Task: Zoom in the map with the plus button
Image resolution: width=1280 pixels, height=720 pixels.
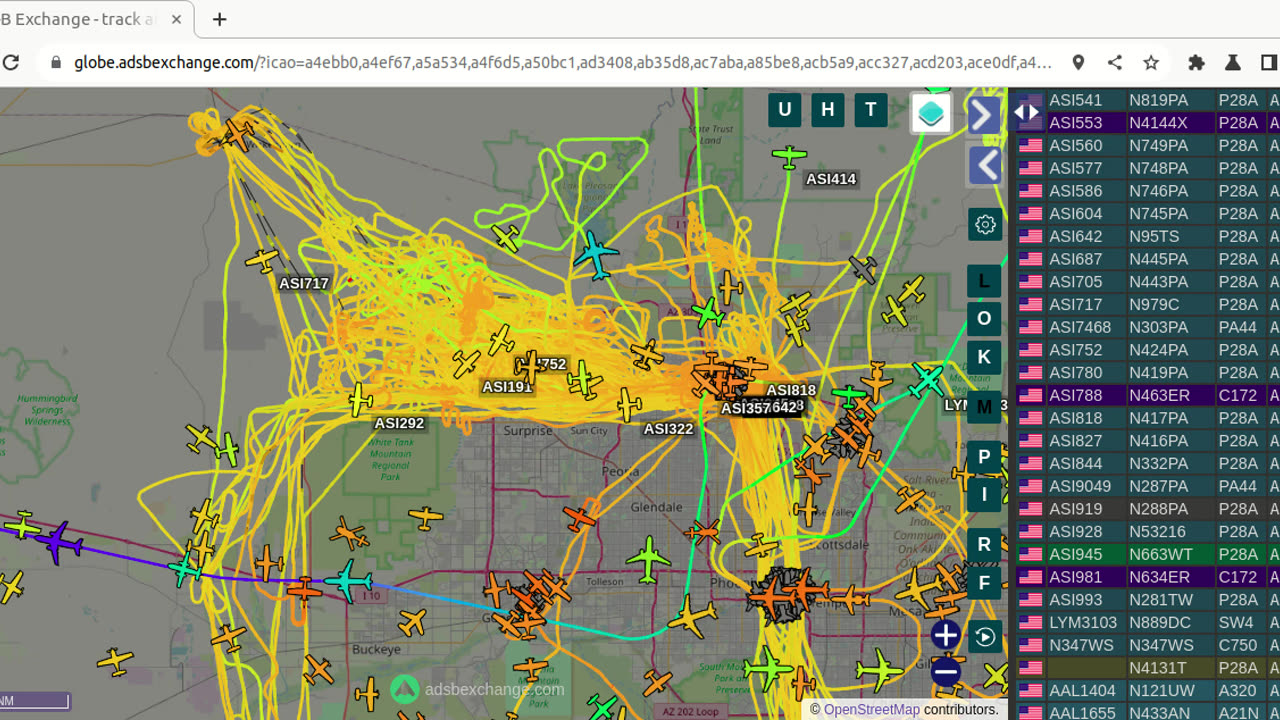Action: 945,634
